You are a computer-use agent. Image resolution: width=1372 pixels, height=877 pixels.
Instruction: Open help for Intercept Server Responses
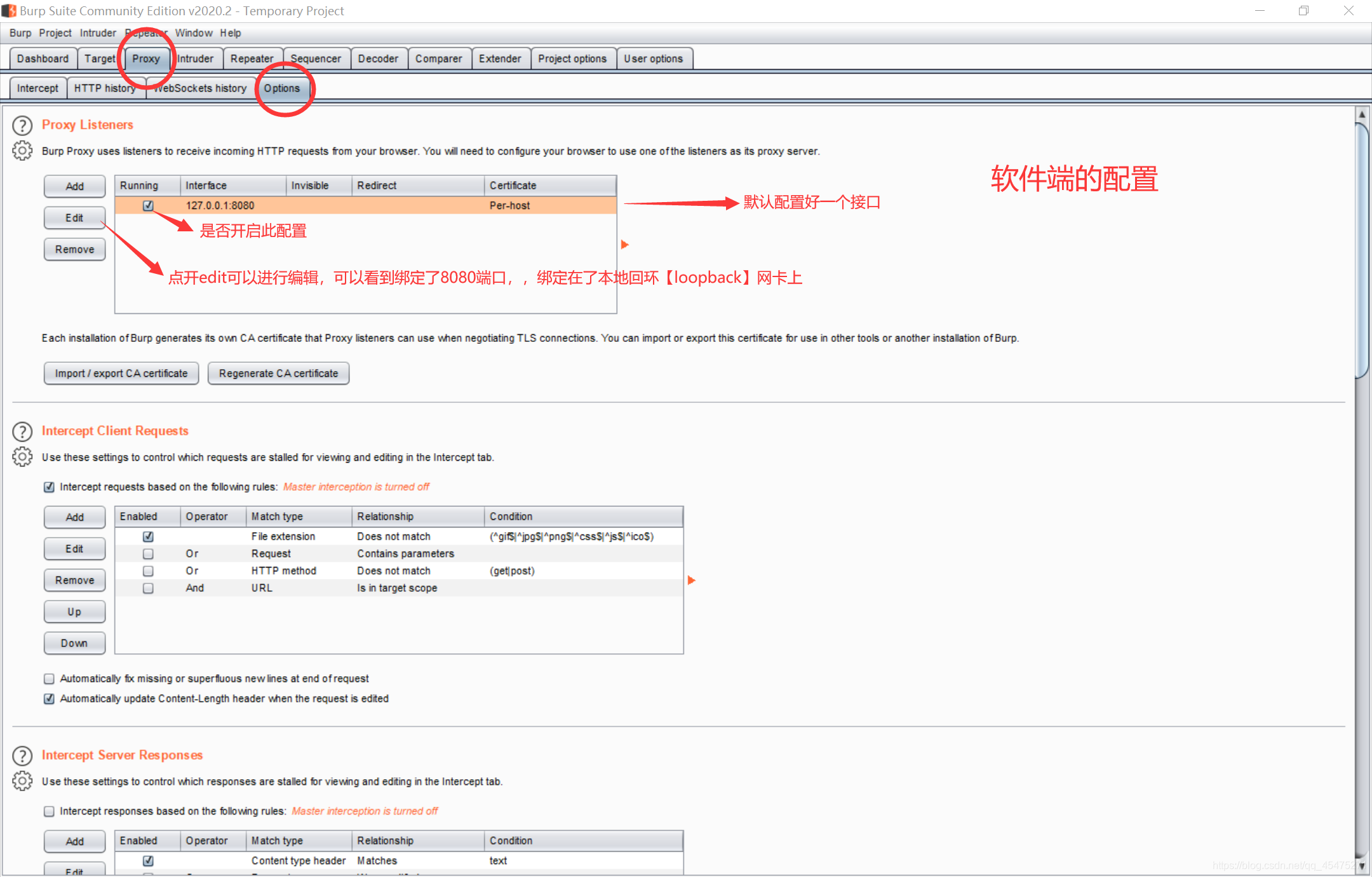(22, 756)
